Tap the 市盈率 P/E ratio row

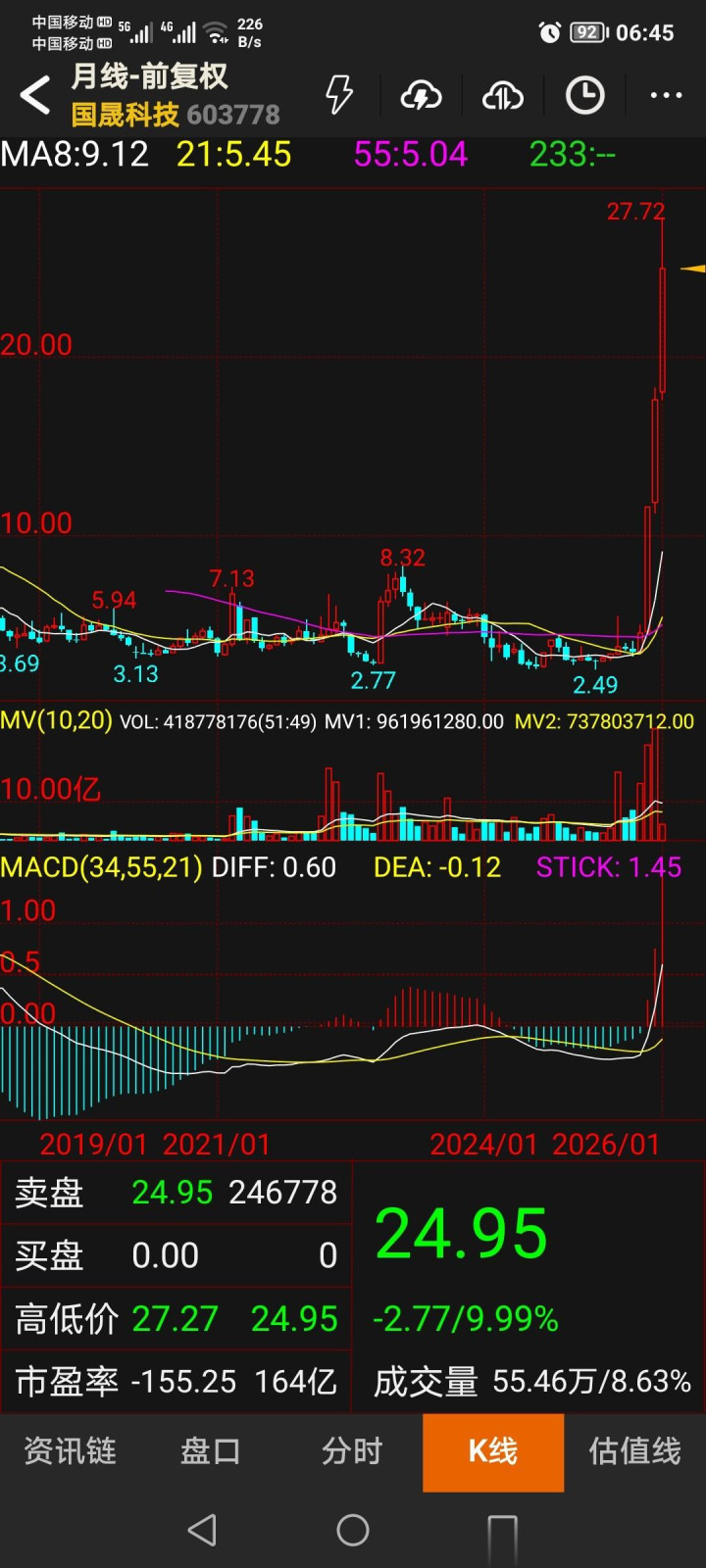(x=176, y=1382)
